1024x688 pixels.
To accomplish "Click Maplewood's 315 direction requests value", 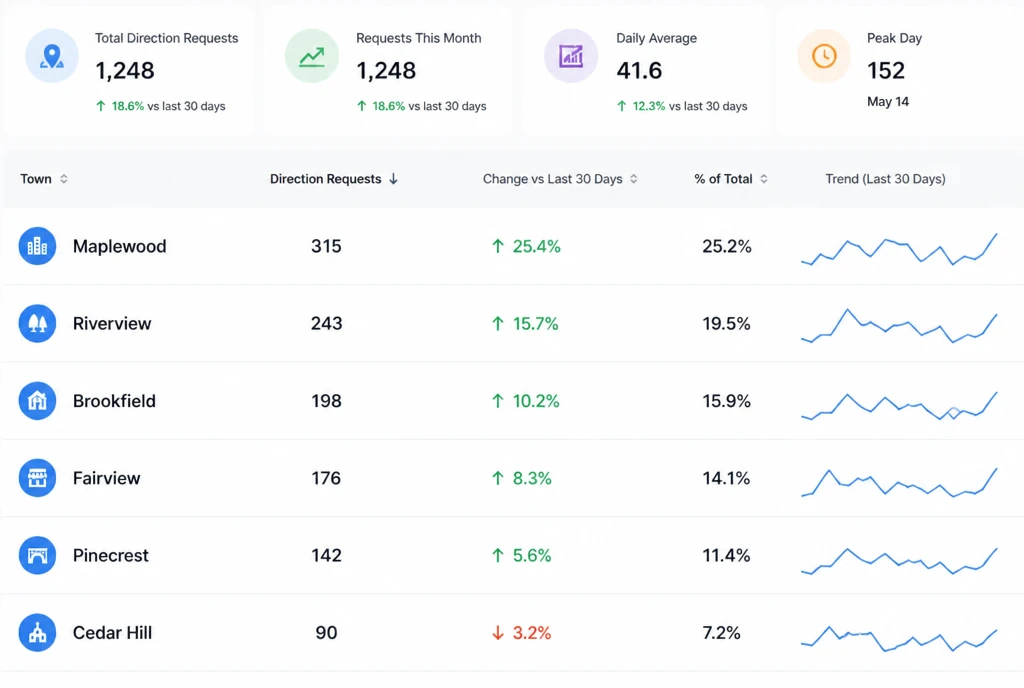I will [x=326, y=246].
